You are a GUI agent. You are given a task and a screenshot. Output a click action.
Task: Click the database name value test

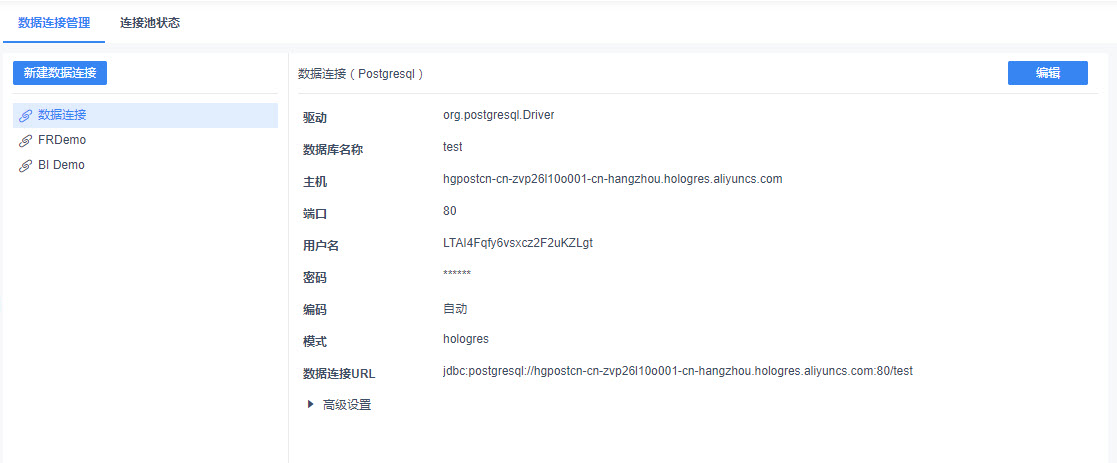point(452,147)
